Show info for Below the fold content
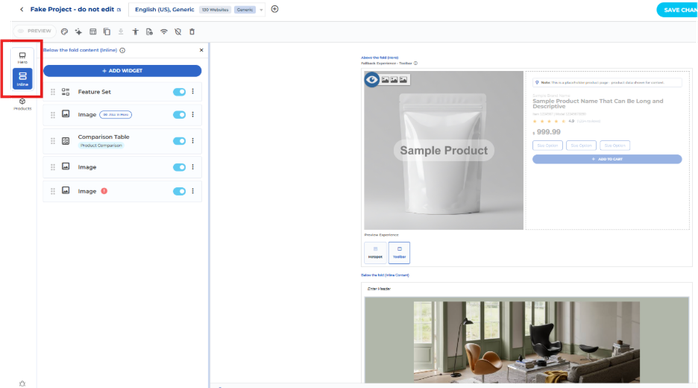 click(122, 50)
